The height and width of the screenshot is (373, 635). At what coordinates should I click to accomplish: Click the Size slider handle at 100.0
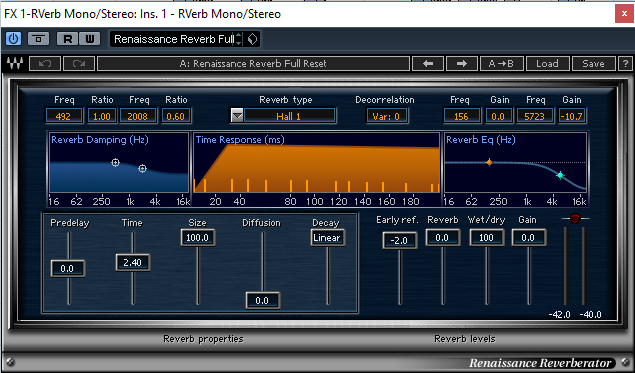click(x=198, y=237)
